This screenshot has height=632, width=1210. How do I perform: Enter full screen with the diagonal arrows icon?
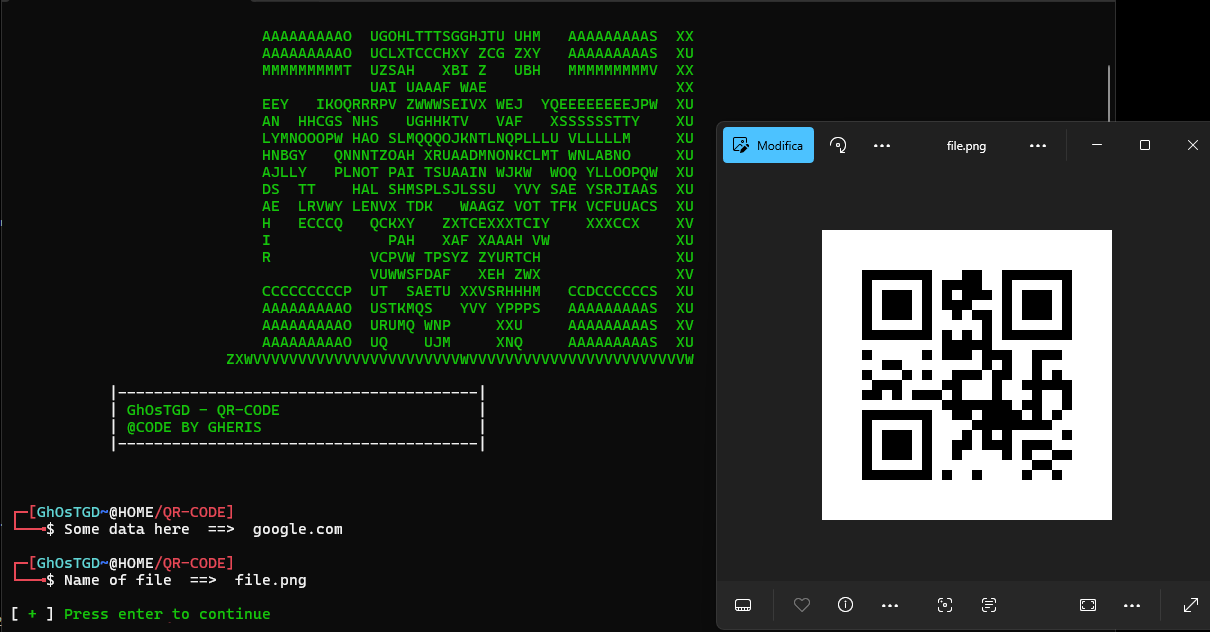[1190, 605]
